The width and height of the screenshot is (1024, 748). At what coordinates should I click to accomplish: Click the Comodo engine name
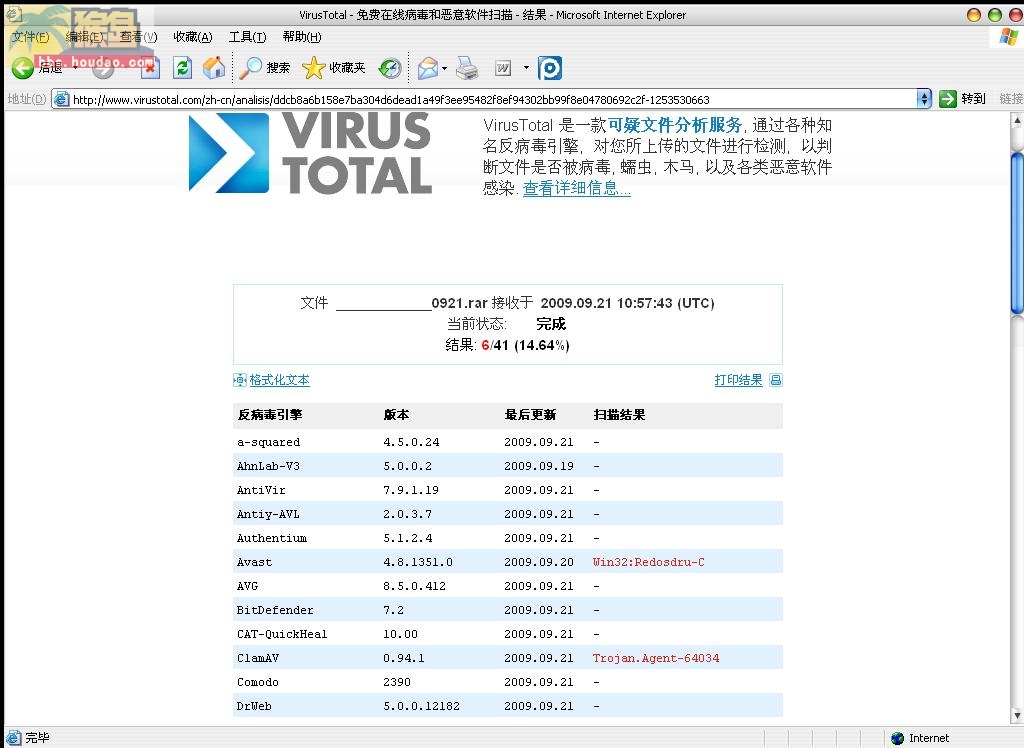pos(258,682)
